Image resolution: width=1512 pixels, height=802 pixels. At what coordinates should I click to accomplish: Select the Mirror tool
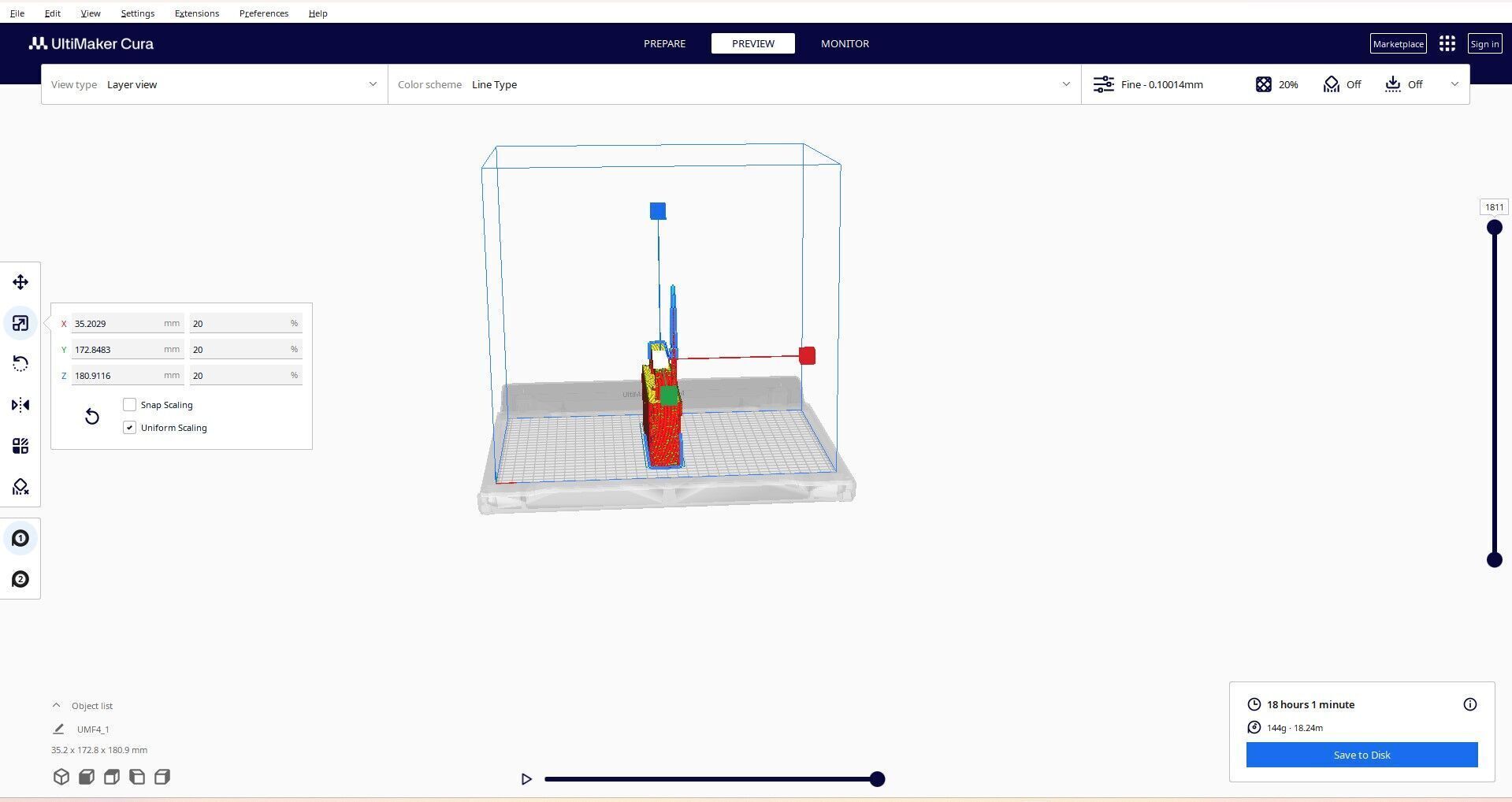click(20, 405)
